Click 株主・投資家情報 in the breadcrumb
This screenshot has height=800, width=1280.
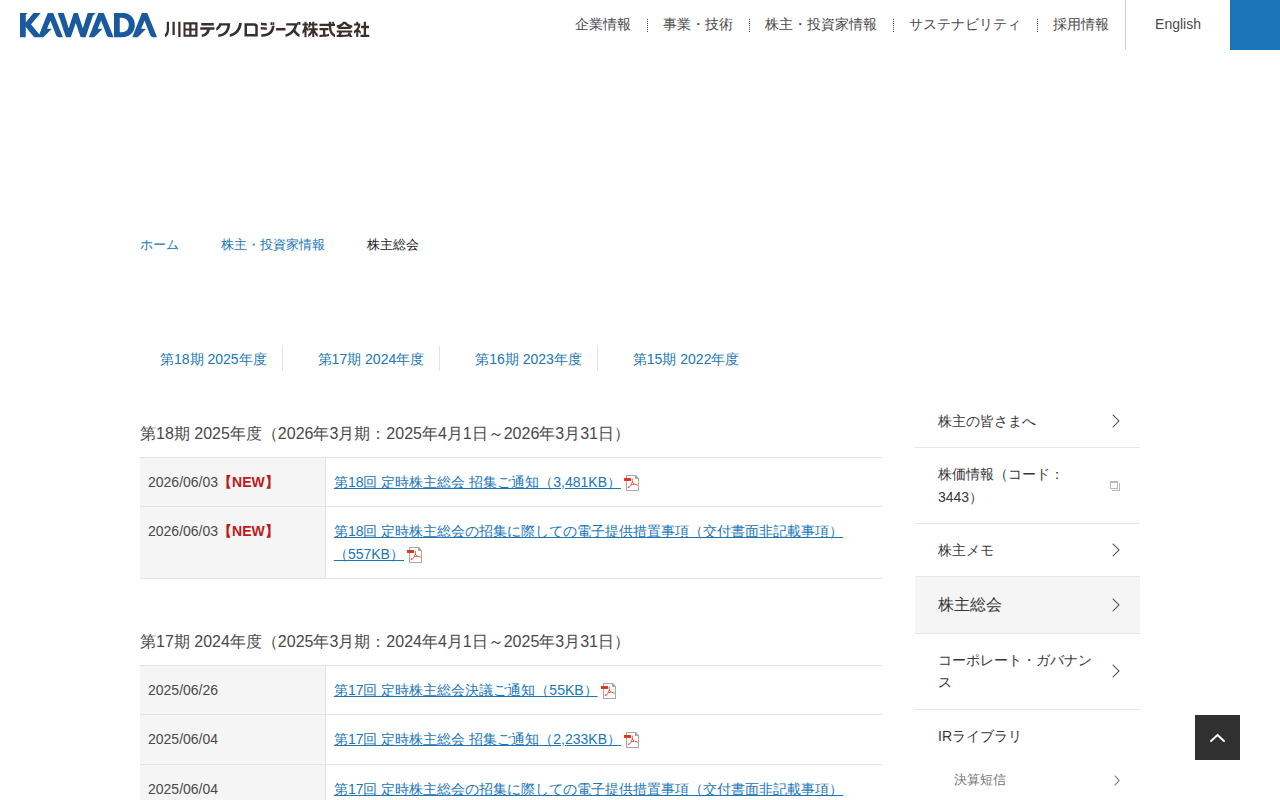point(273,245)
